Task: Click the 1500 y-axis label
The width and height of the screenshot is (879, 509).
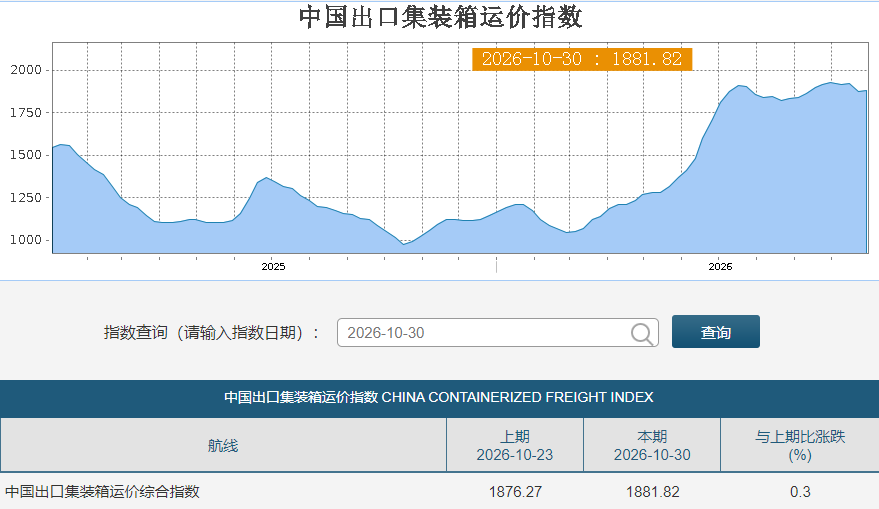Action: tap(26, 155)
